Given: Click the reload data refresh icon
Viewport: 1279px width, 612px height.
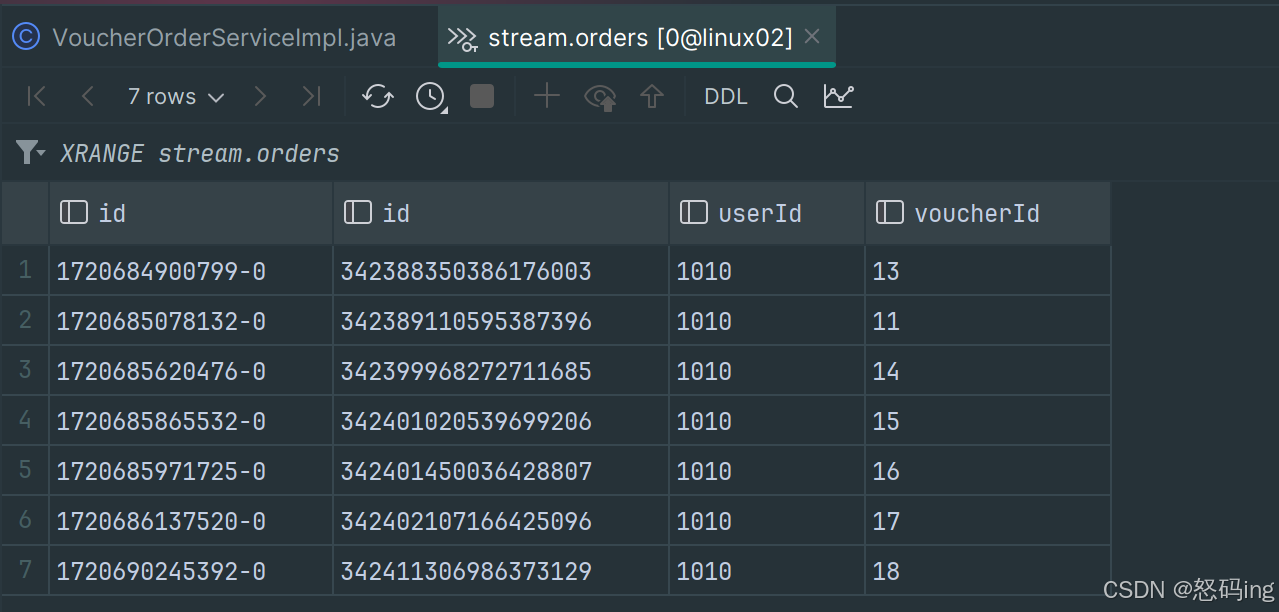Looking at the screenshot, I should click(x=378, y=97).
